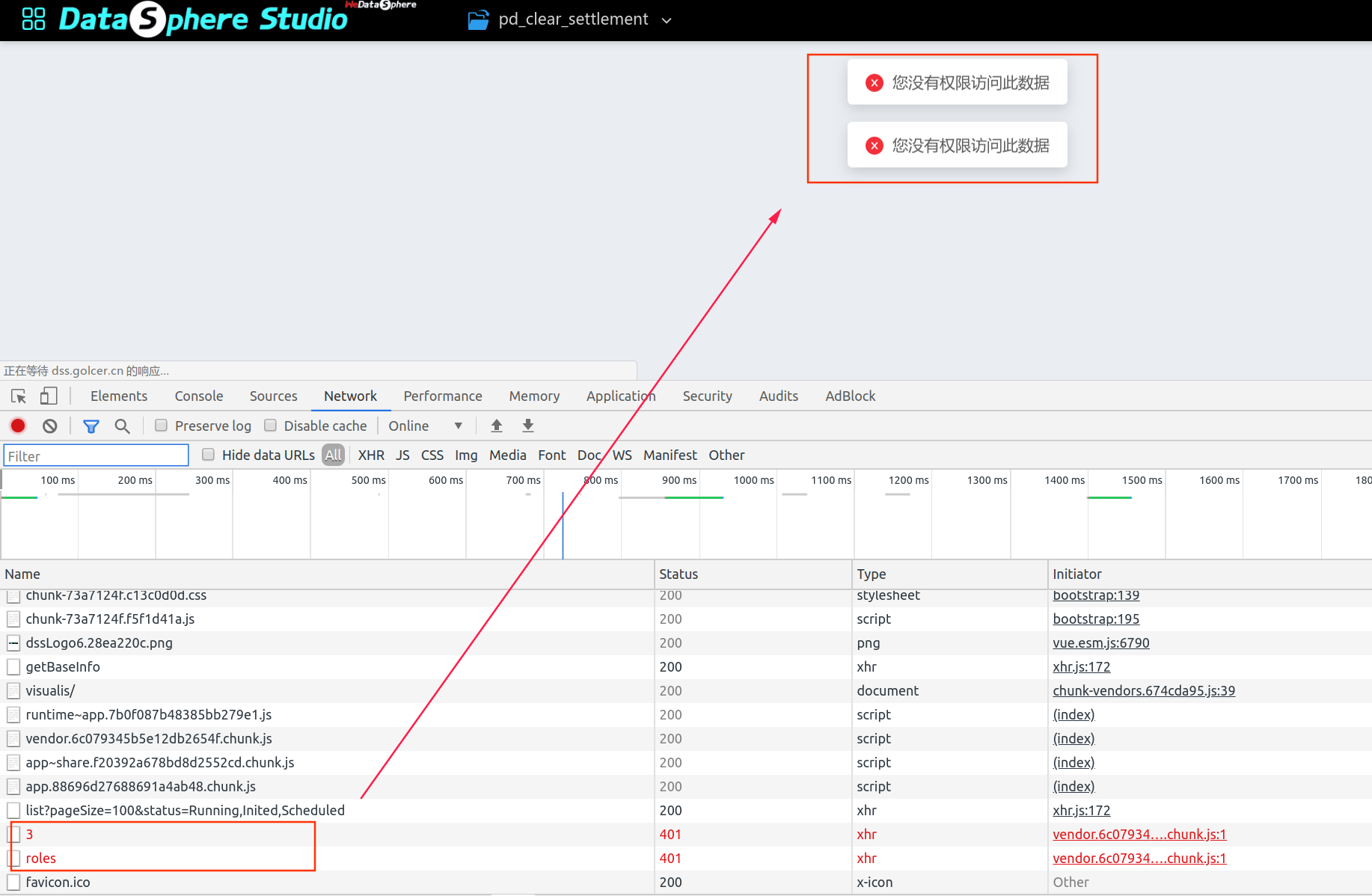Open xhr.js:172 initiator link for getBaseInfo

point(1082,666)
